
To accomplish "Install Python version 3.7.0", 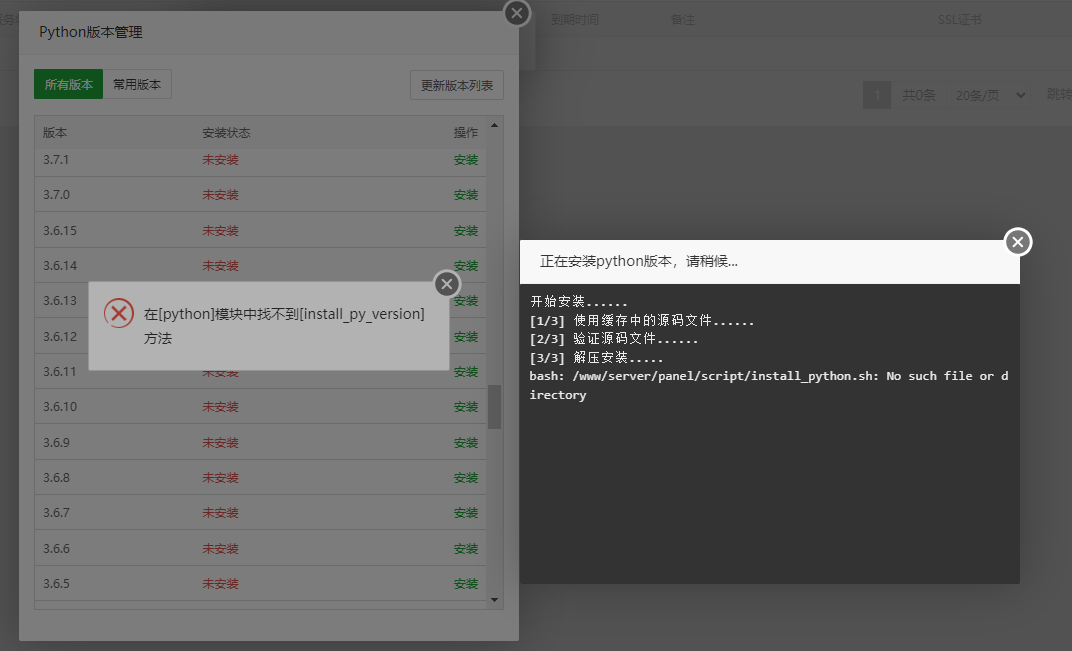I will pos(466,195).
